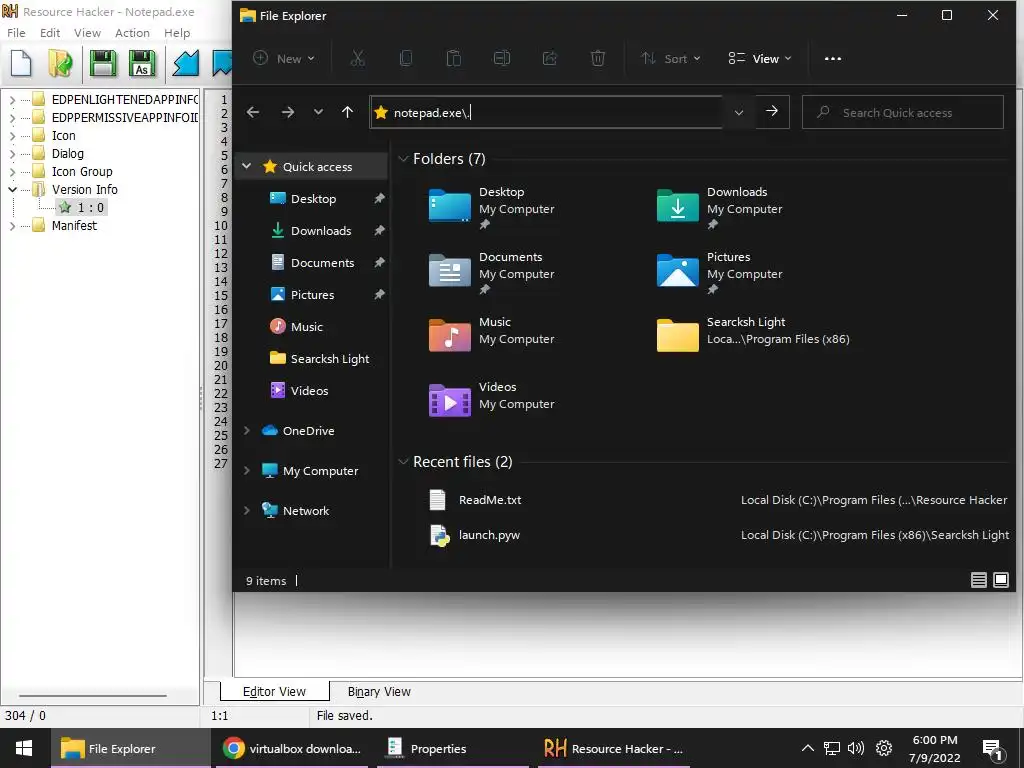
Task: Click the Open file icon in Resource Hacker toolbar
Action: tap(61, 63)
